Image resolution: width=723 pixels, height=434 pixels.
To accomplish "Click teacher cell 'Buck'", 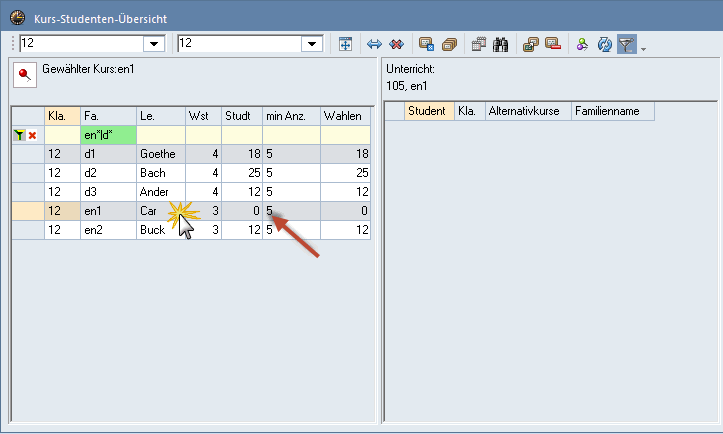I will 161,230.
